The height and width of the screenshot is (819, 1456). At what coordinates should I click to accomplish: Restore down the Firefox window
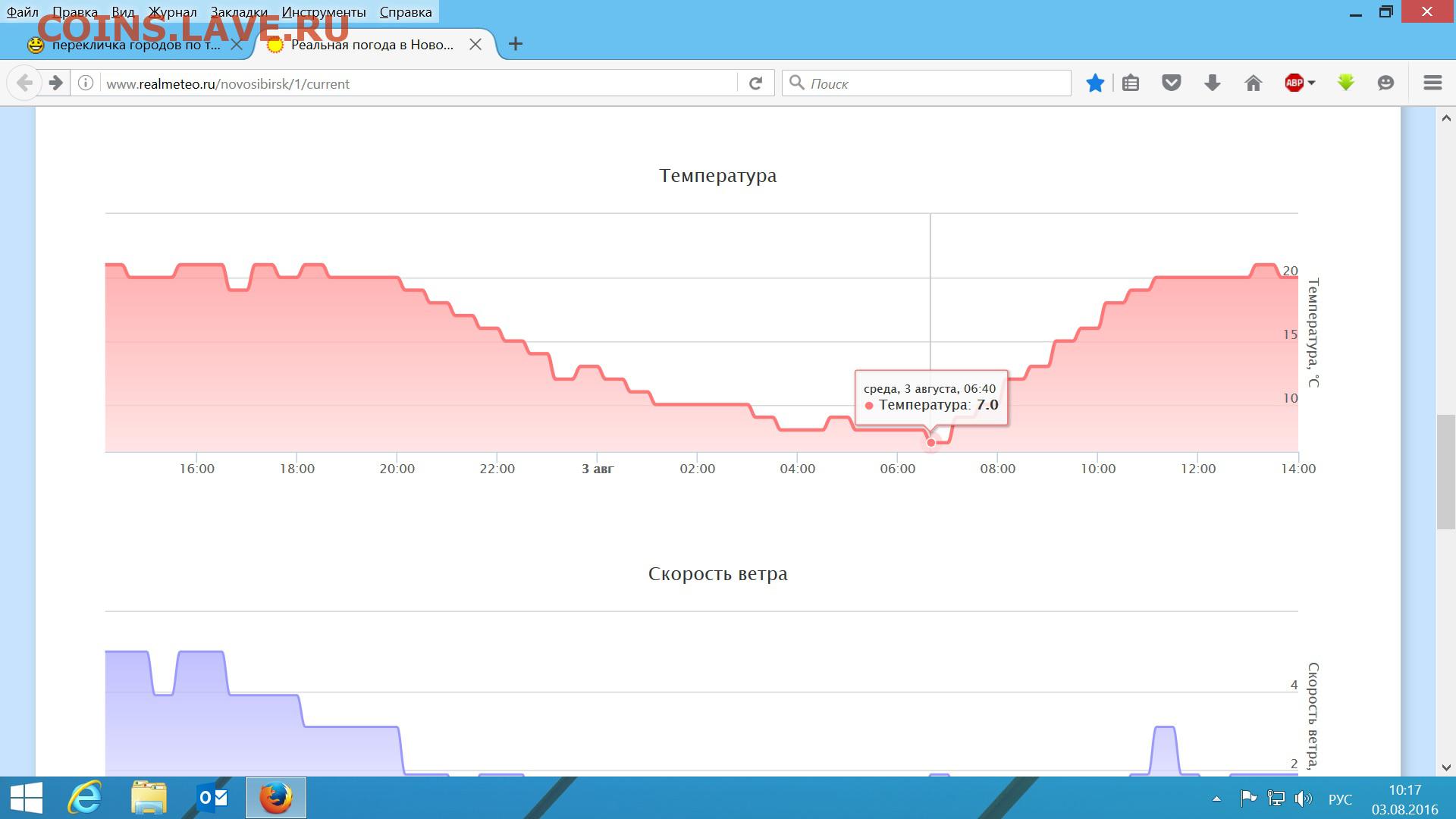pyautogui.click(x=1386, y=13)
